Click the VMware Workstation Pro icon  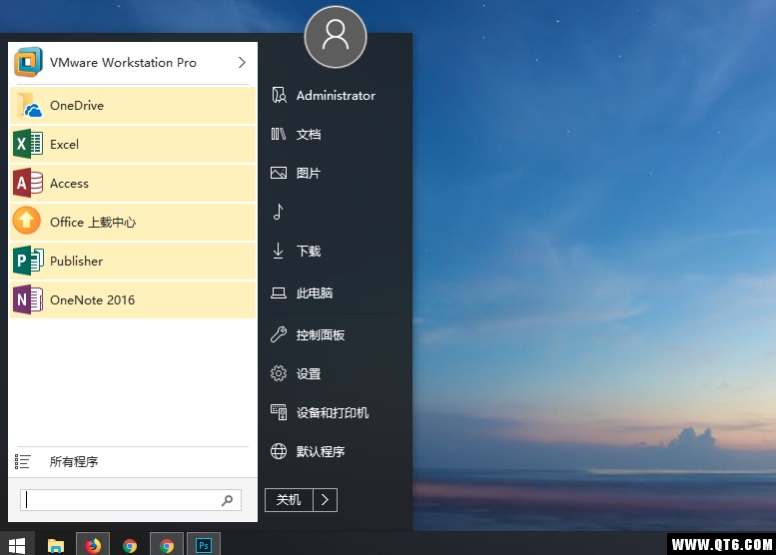[28, 62]
